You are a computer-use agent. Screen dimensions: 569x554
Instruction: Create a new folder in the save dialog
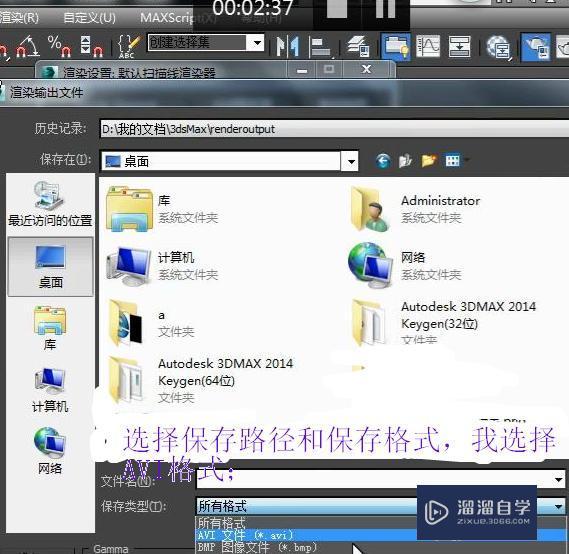(x=429, y=160)
